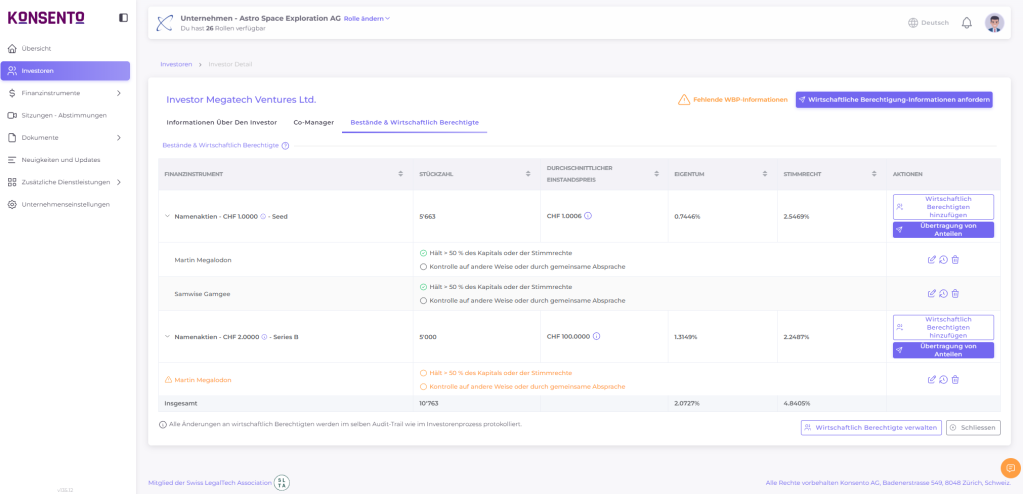Edit Martin Megalodon in the Series B section
This screenshot has height=494, width=1024.
pos(931,380)
